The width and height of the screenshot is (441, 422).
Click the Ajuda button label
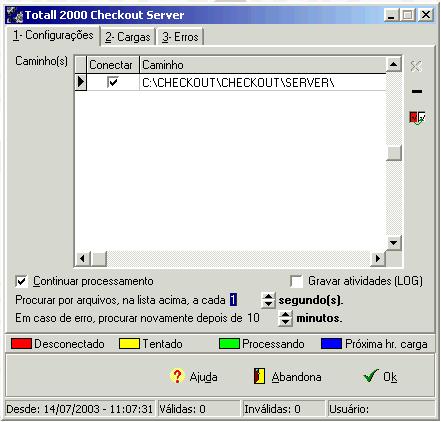[x=203, y=377]
